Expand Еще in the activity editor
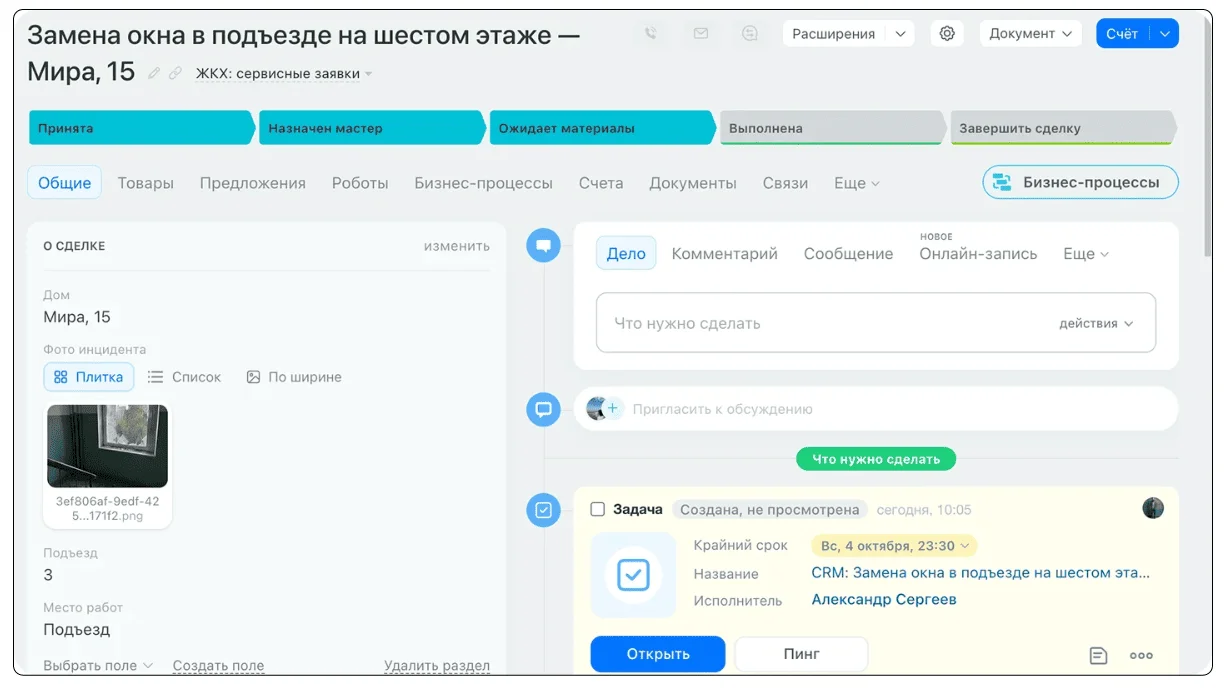1224x688 pixels. click(1086, 254)
